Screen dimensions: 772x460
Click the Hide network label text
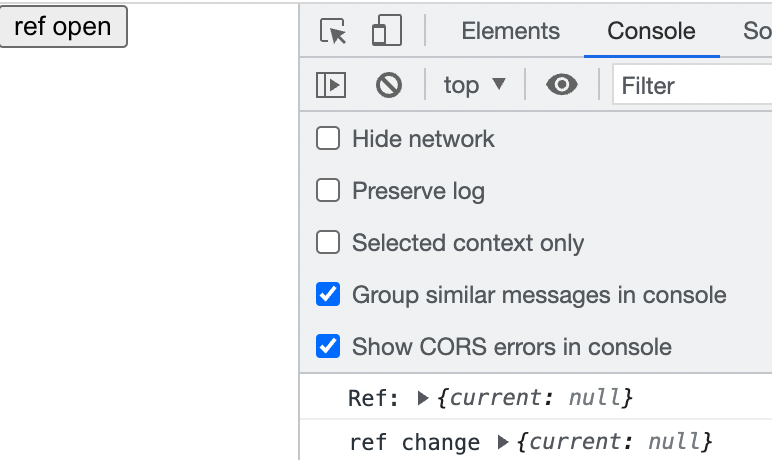click(x=423, y=139)
